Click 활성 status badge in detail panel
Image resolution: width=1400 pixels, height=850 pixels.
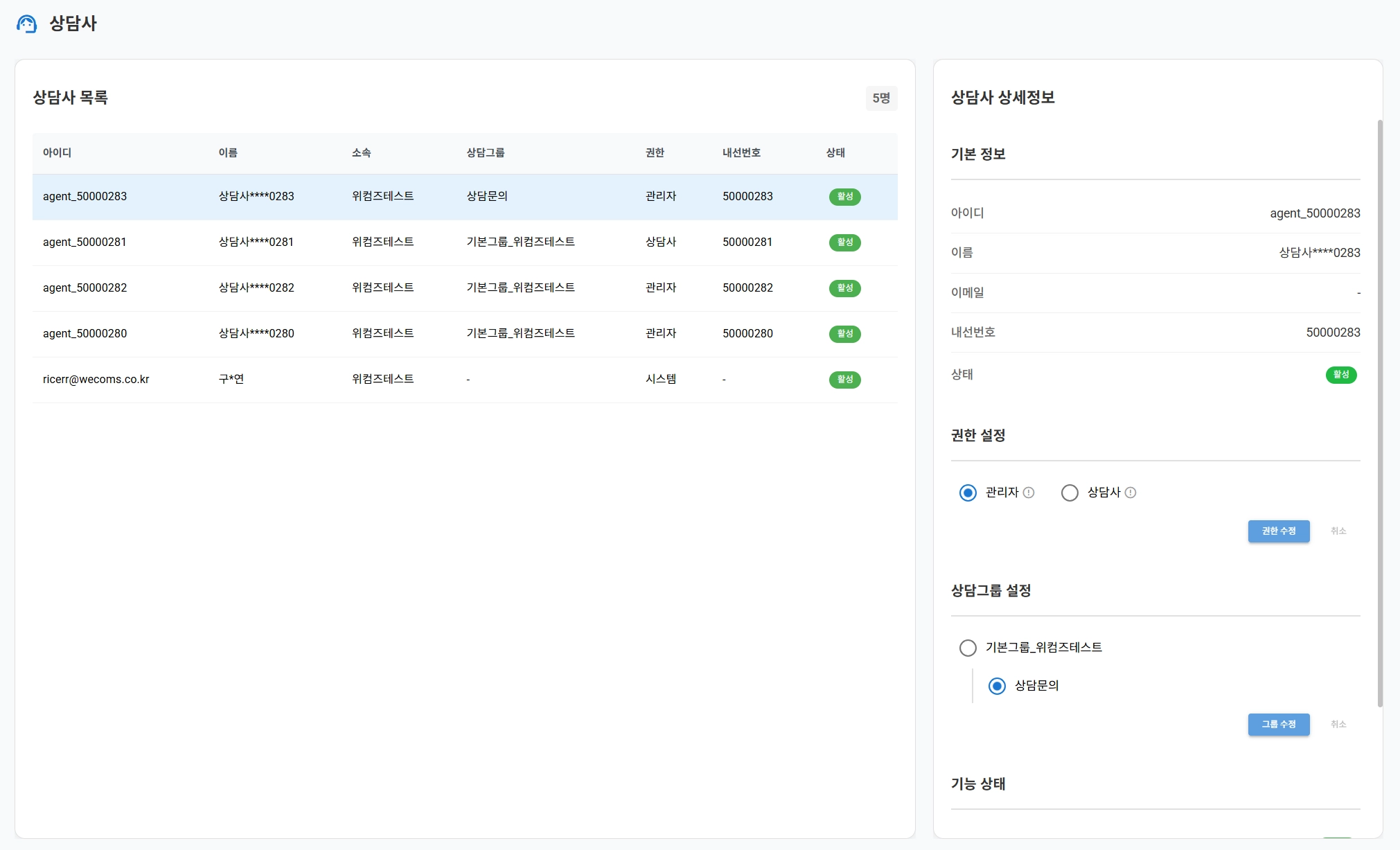coord(1340,375)
